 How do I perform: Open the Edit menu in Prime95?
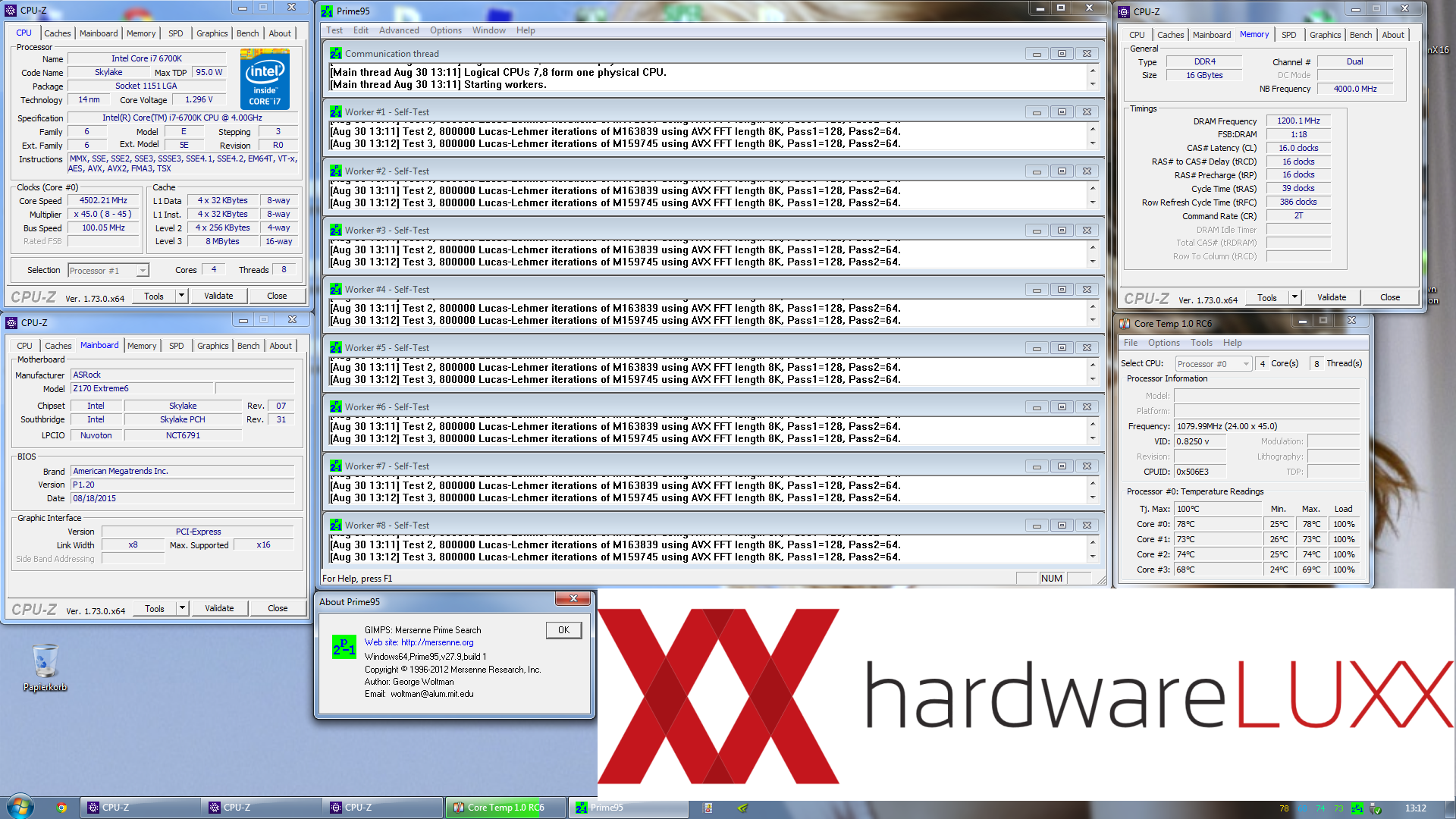pos(361,30)
